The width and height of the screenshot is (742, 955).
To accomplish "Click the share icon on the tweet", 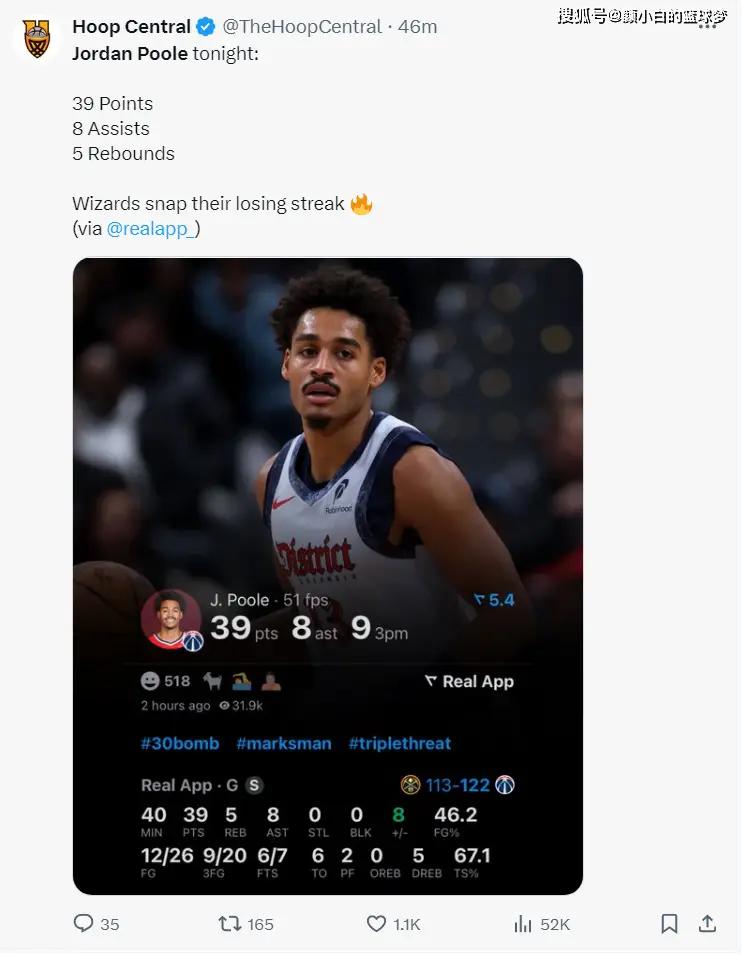I will (706, 924).
